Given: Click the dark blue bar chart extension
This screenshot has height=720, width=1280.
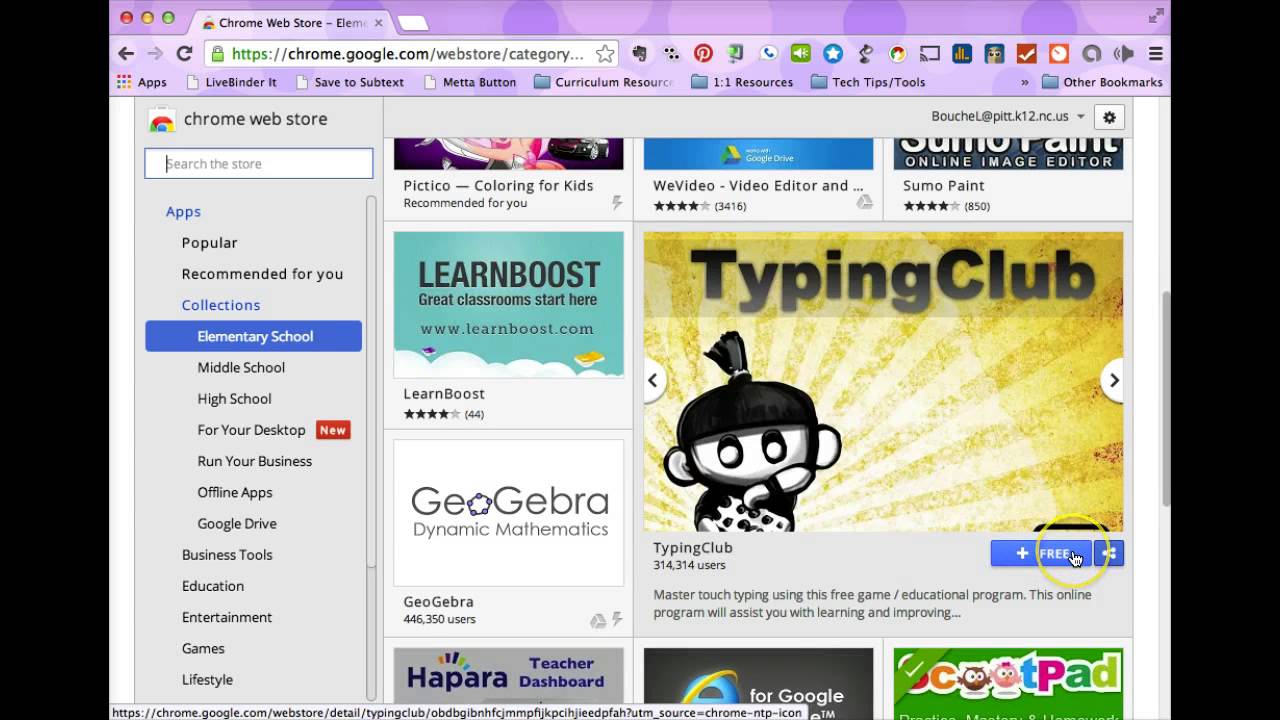Looking at the screenshot, I should pos(962,54).
